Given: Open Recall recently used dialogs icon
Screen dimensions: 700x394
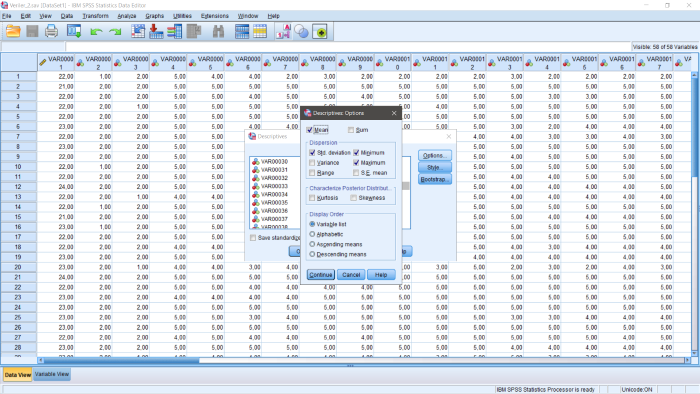Looking at the screenshot, I should [74, 31].
